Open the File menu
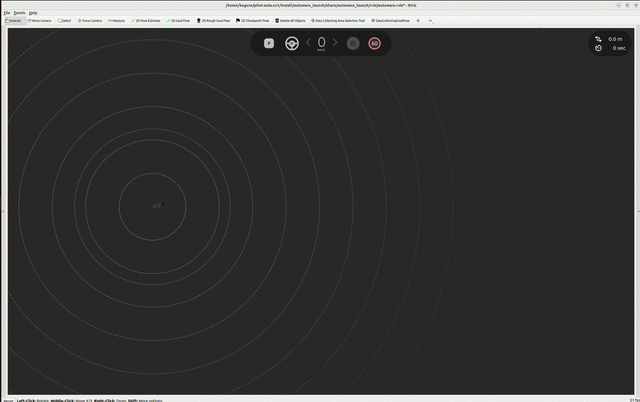640x402 pixels. pos(7,13)
